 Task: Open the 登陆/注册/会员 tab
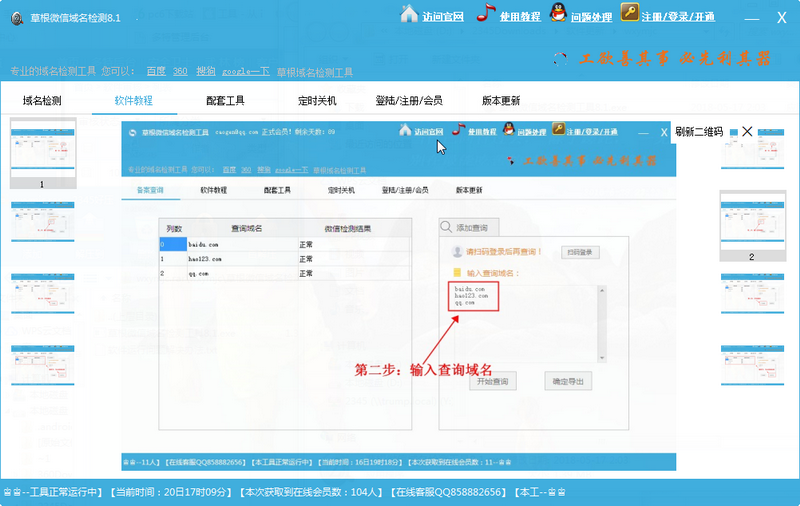pos(409,100)
